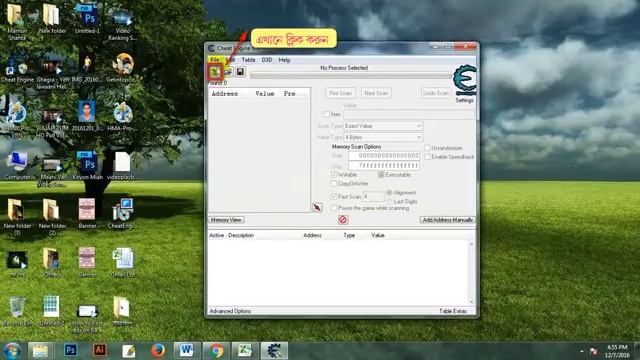Select the HMA-Pro desktop icon
This screenshot has height=360, width=640.
[123, 117]
